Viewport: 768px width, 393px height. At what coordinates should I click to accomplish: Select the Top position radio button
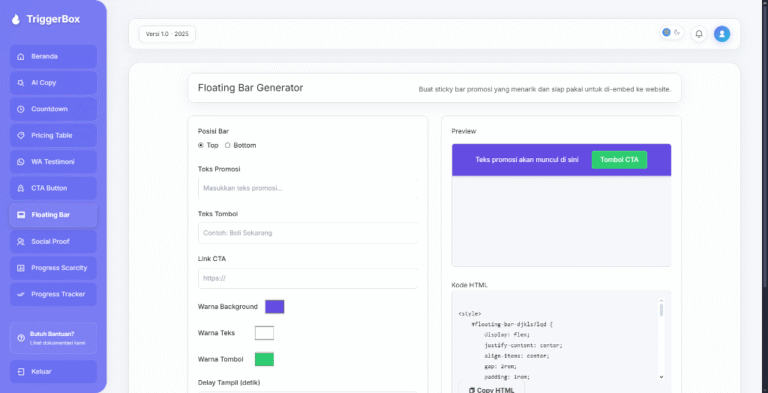point(201,146)
